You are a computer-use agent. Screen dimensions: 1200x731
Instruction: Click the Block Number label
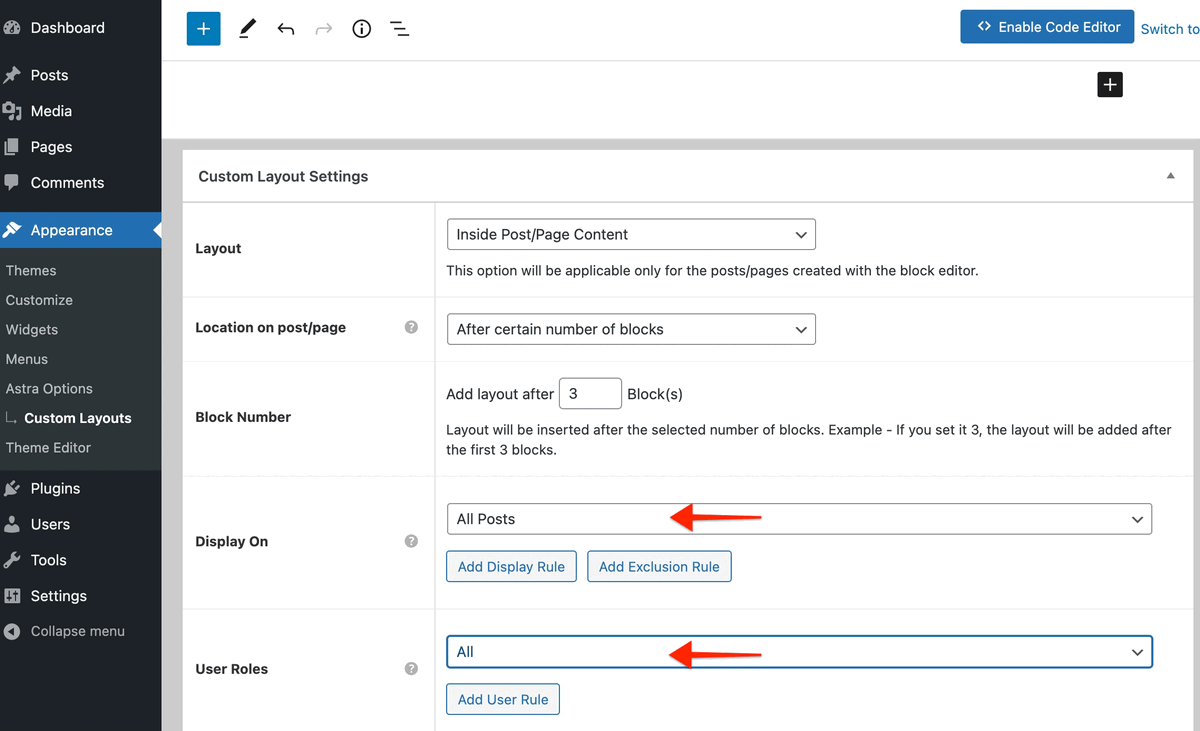[x=243, y=417]
